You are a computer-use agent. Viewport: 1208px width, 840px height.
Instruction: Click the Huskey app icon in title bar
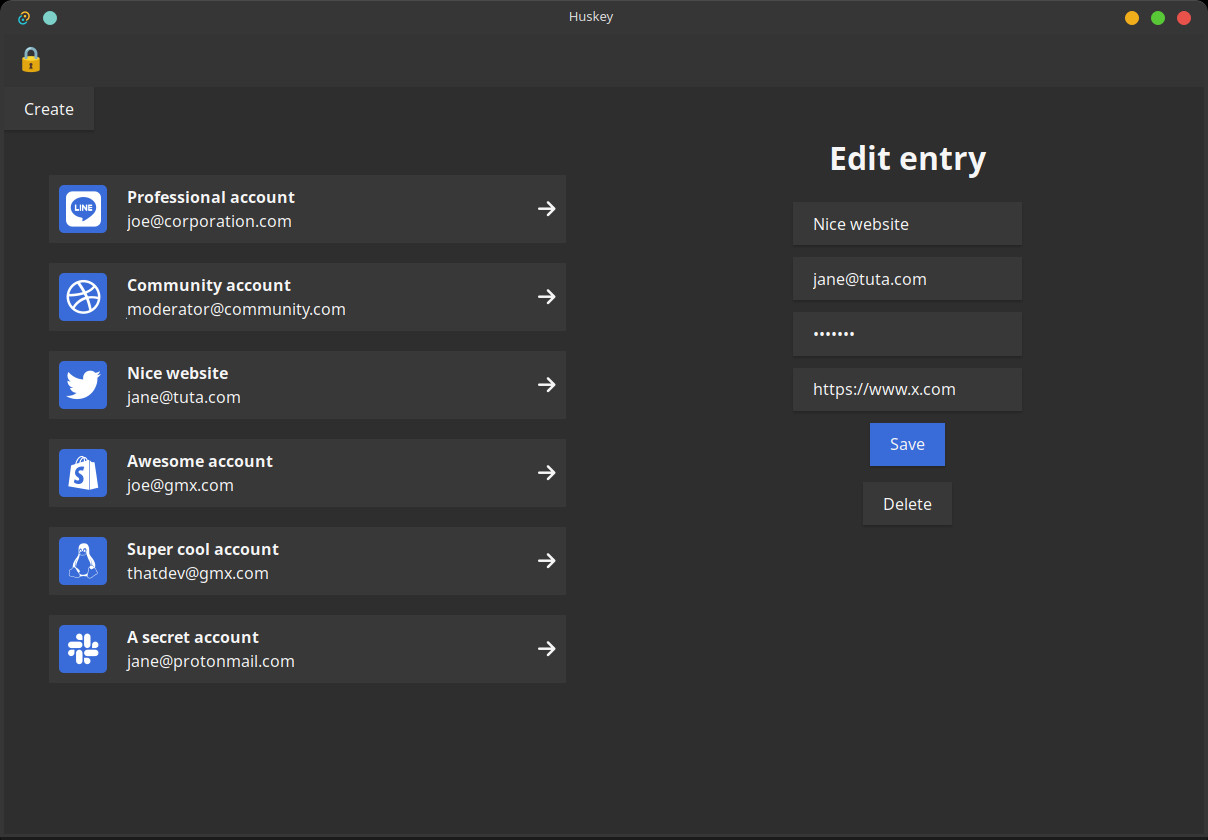(24, 17)
